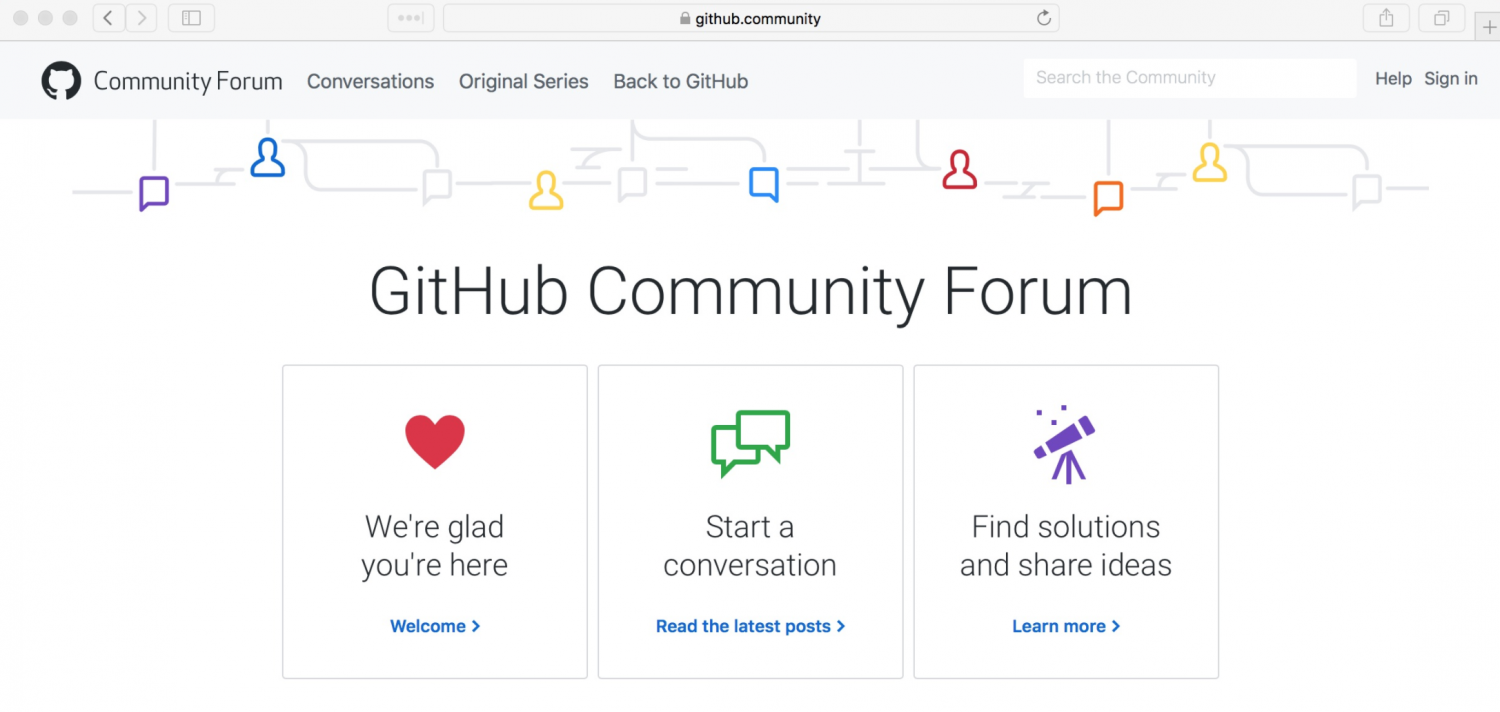The height and width of the screenshot is (712, 1500).
Task: Click the github.community address bar
Action: (751, 18)
